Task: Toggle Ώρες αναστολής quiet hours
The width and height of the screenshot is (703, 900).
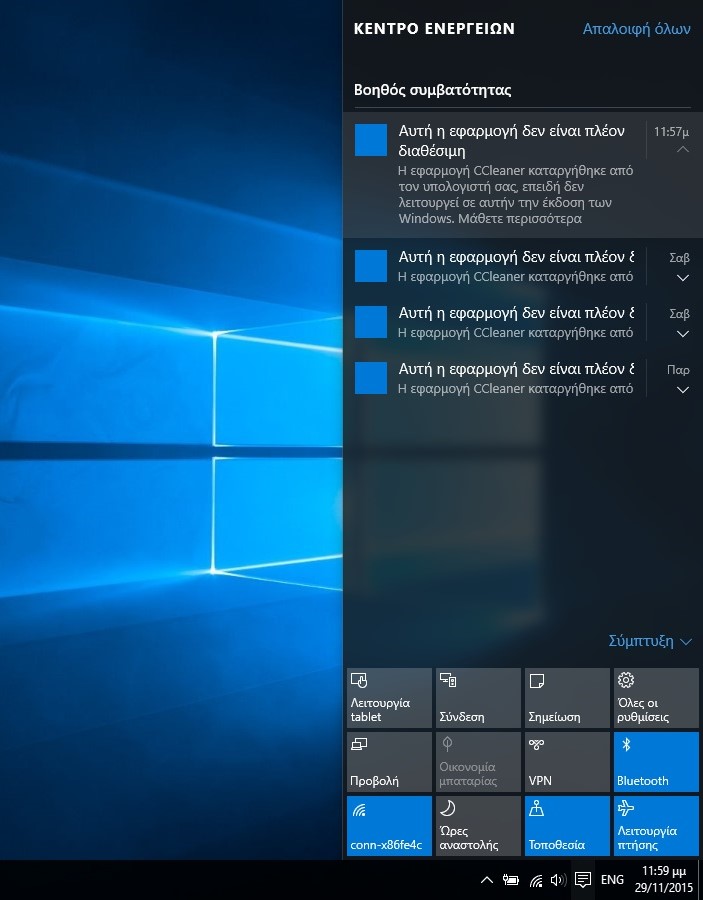Action: pyautogui.click(x=478, y=825)
